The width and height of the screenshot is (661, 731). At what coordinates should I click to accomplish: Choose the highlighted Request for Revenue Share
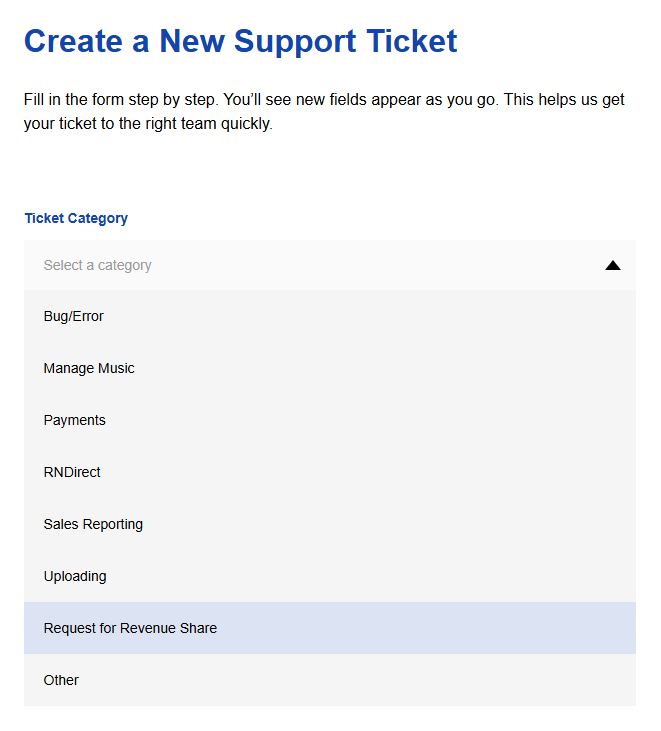[x=130, y=628]
